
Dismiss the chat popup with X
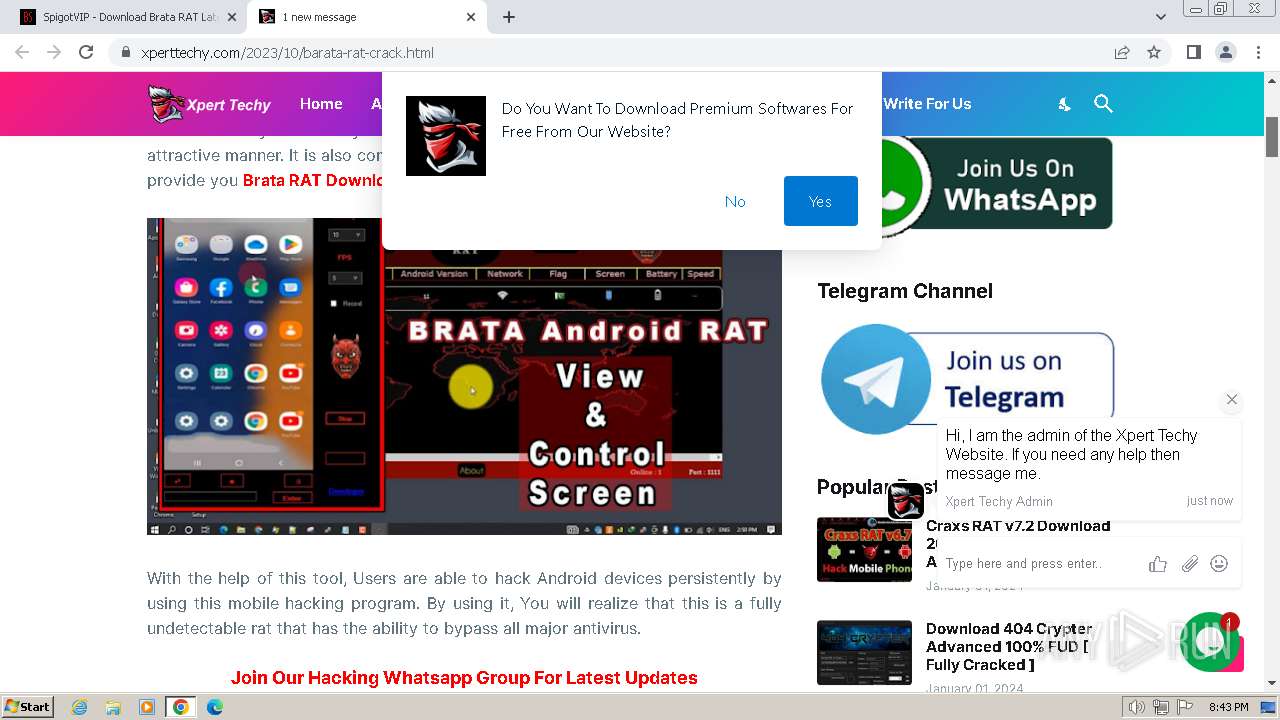(1232, 399)
